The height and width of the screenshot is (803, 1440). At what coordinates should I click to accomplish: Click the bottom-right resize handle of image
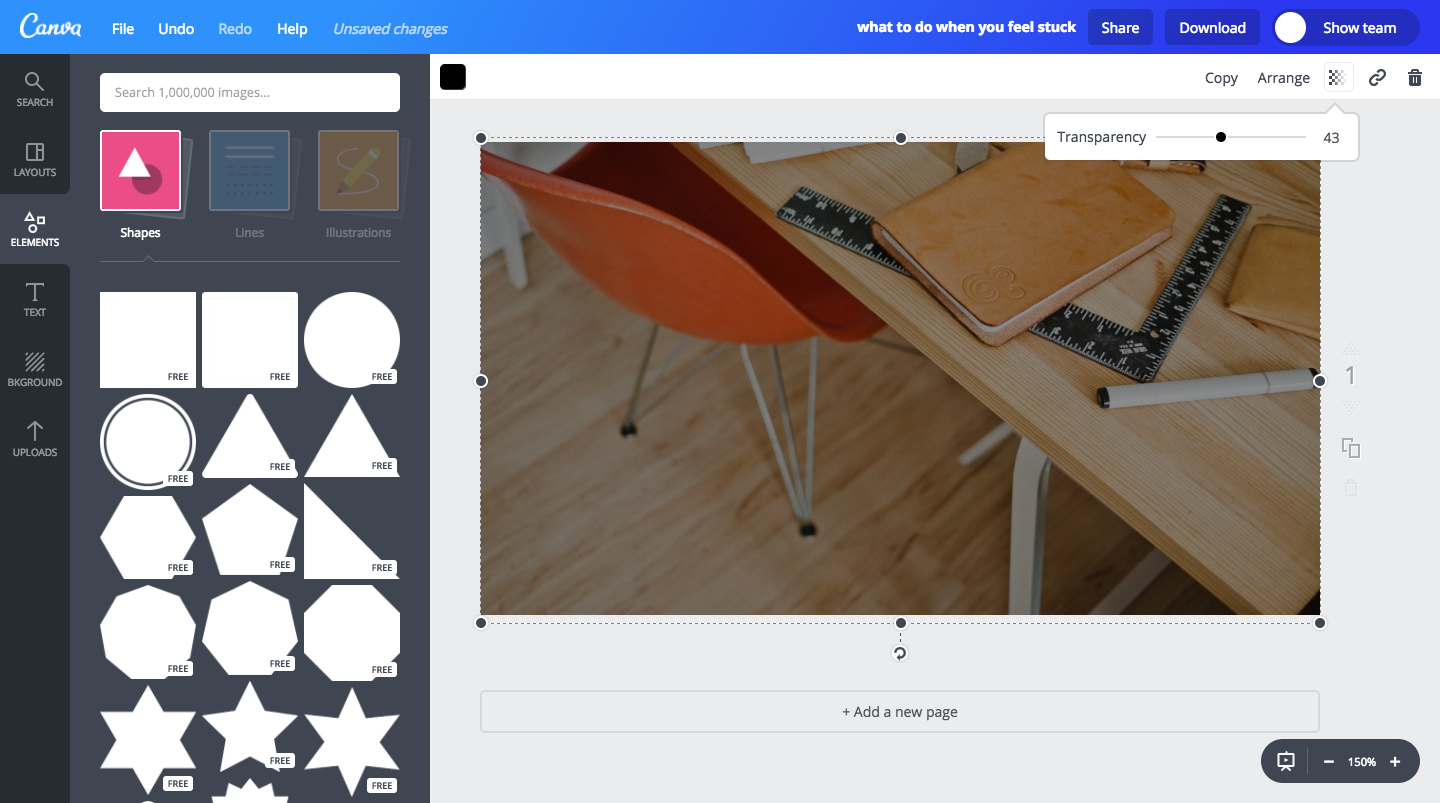pyautogui.click(x=1320, y=623)
